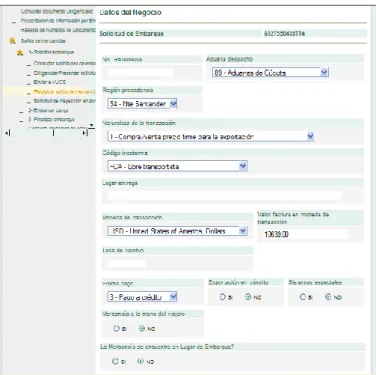The width and height of the screenshot is (376, 375).
Task: Click sidebar horizontal scrollbar left arrow
Action: click(x=8, y=133)
